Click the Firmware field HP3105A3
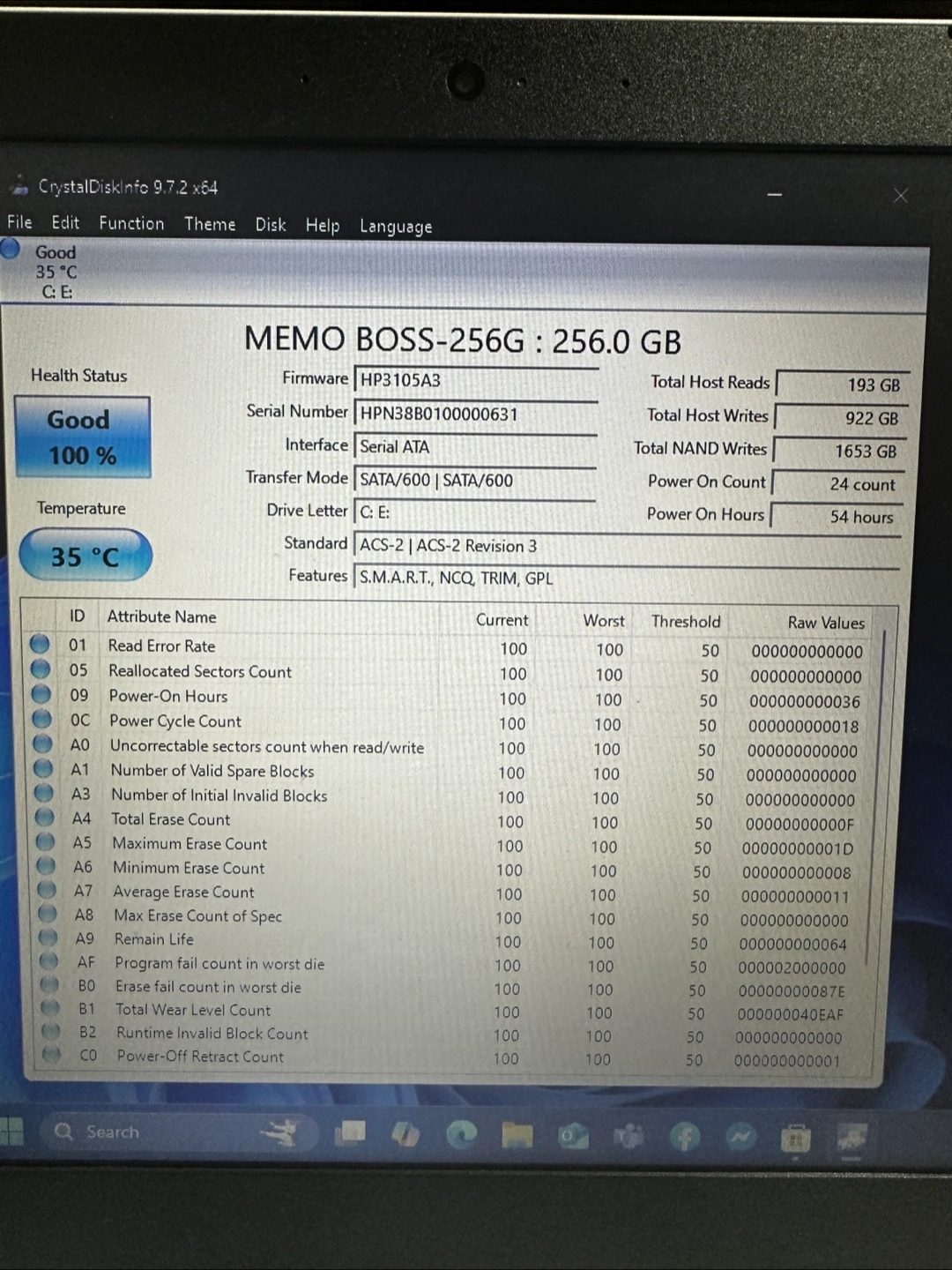Image resolution: width=952 pixels, height=1270 pixels. [476, 380]
